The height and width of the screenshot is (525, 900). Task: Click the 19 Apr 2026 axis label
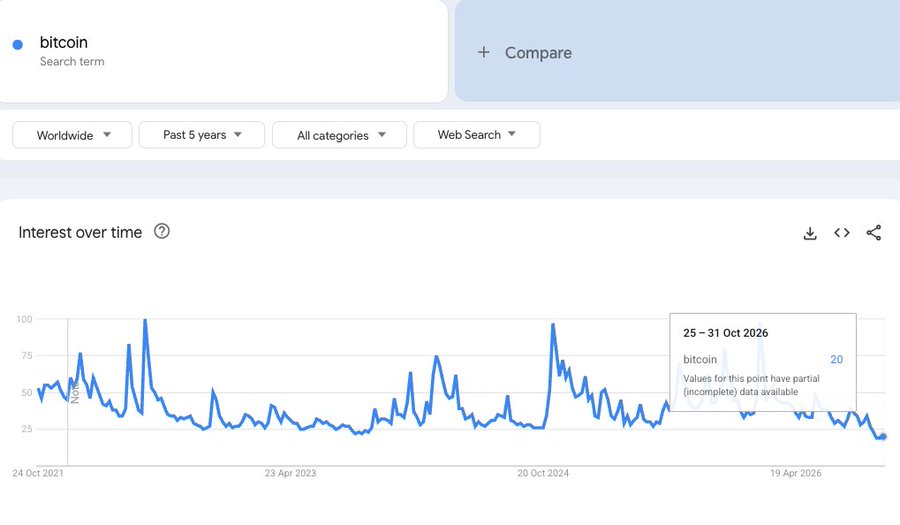[796, 473]
